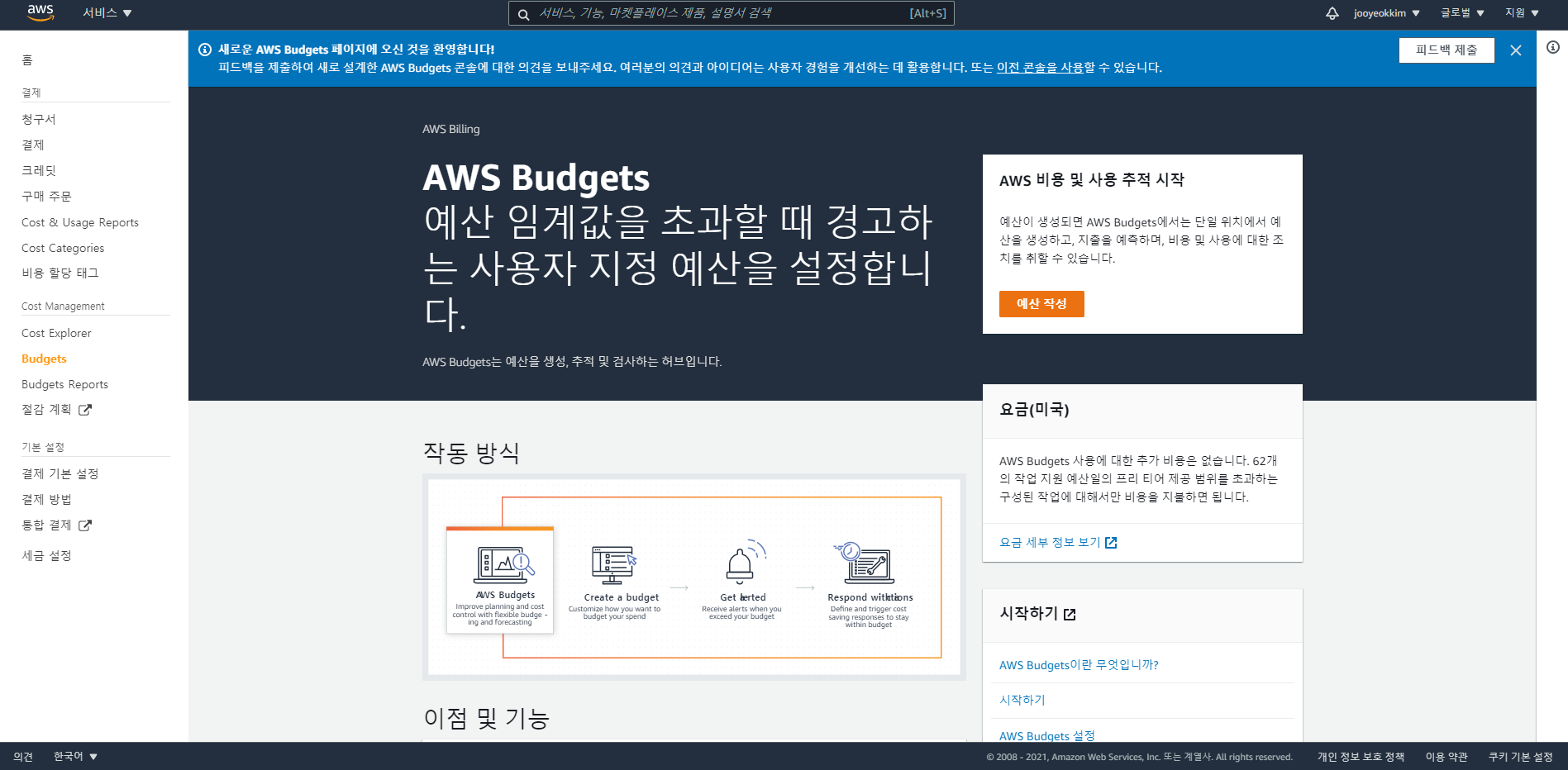Click the Create a budget diagram icon
The width and height of the screenshot is (1568, 770).
point(614,565)
